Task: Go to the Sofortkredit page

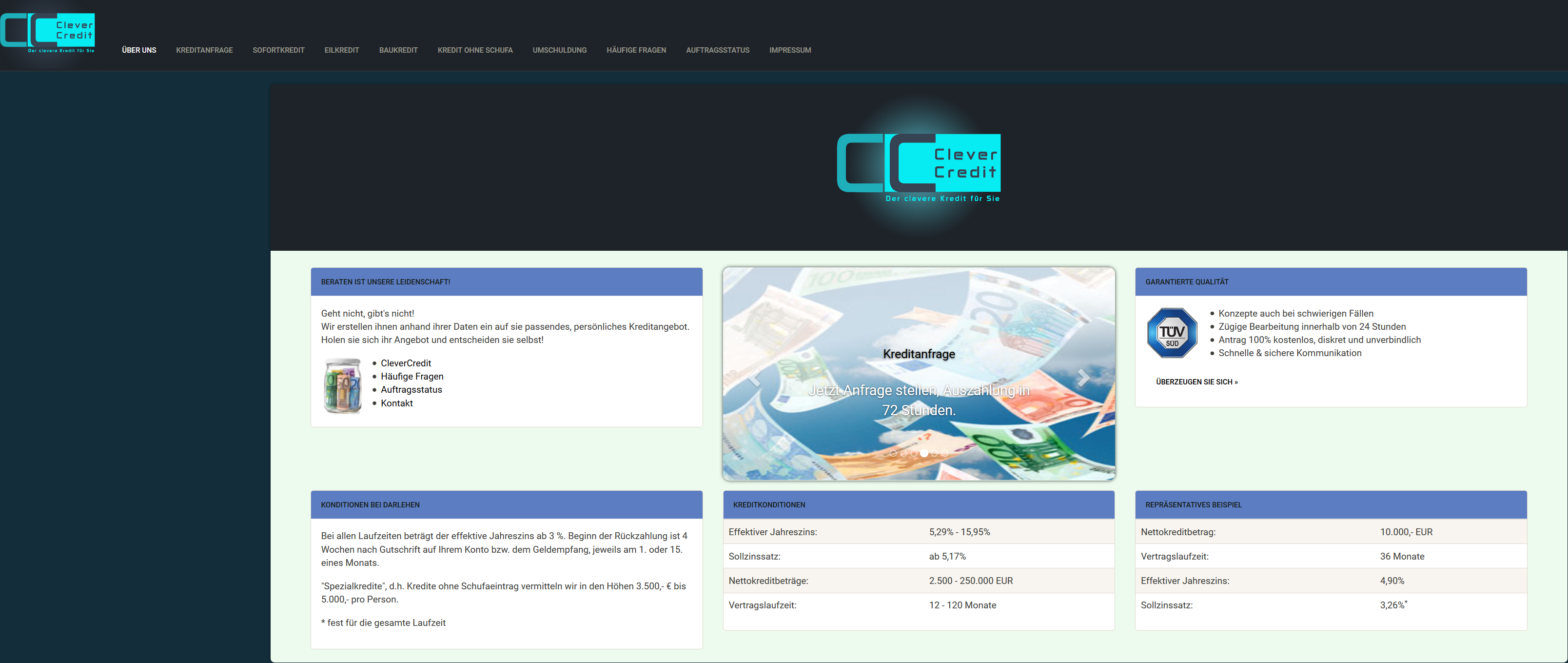Action: (278, 50)
